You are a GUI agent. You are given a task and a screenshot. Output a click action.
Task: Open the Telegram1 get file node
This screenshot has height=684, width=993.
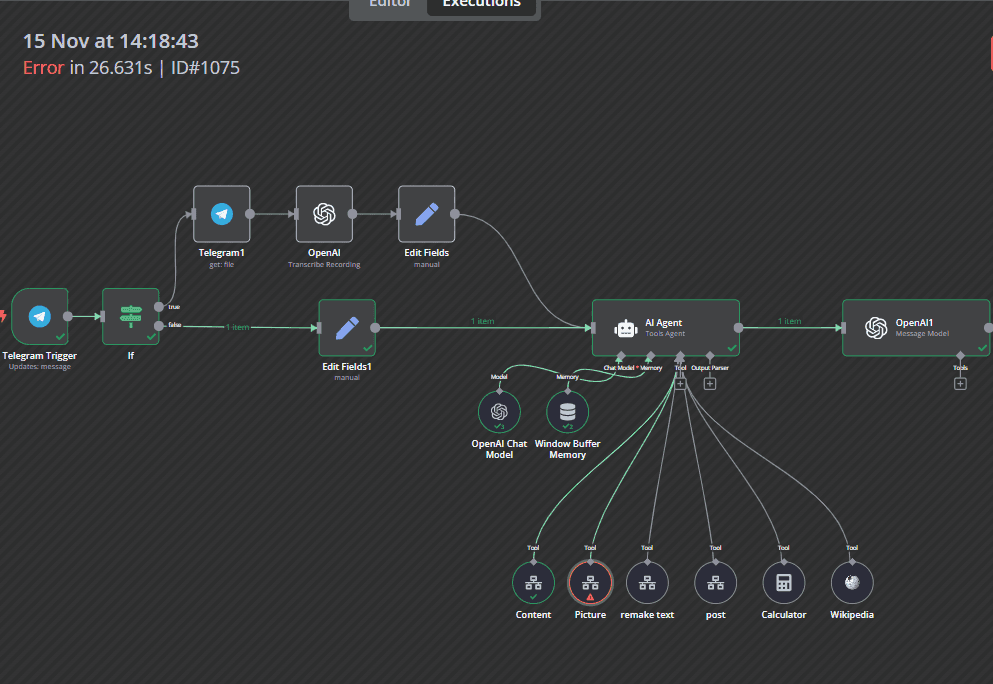click(x=222, y=214)
